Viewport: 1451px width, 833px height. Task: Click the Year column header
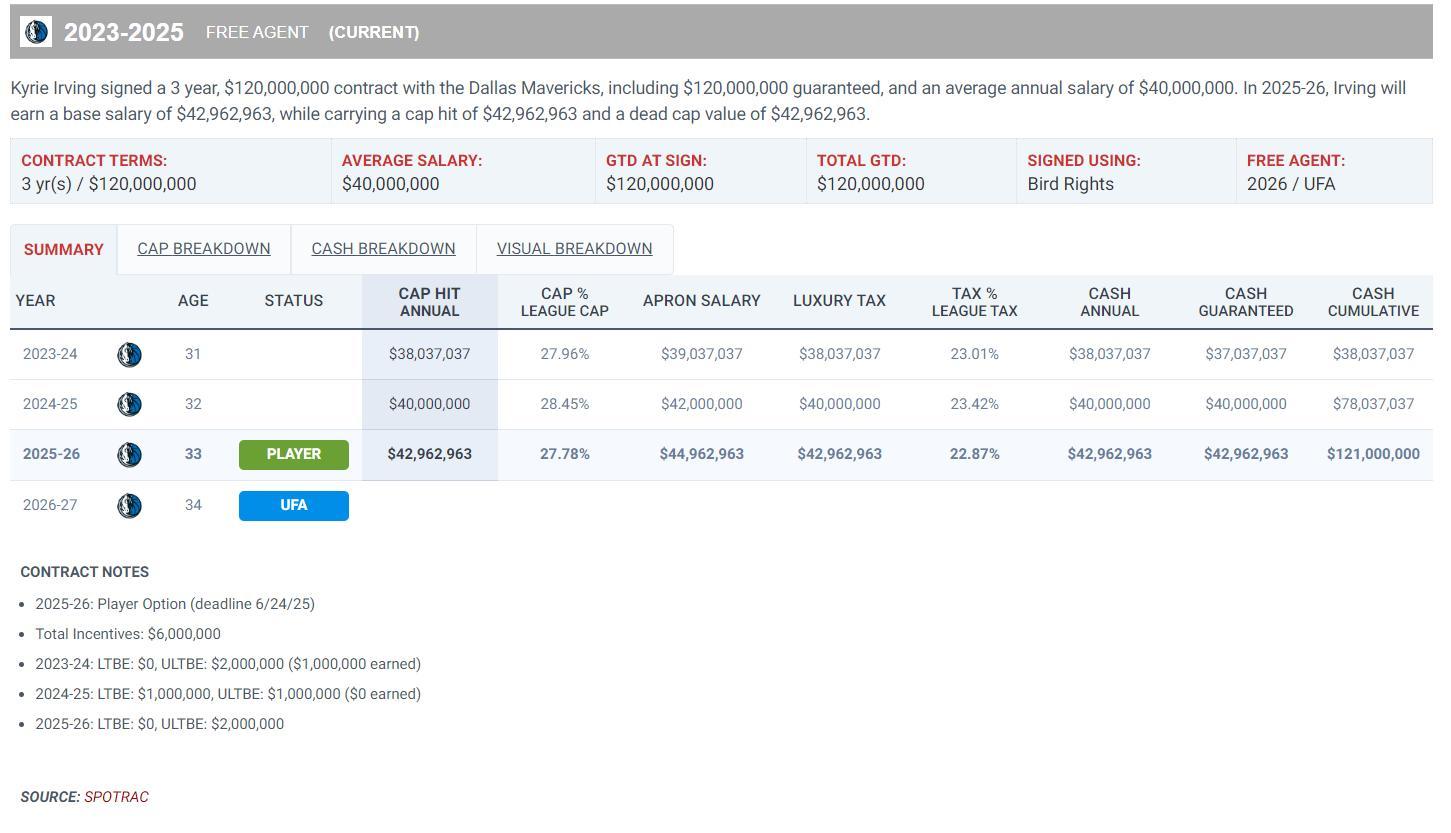35,301
